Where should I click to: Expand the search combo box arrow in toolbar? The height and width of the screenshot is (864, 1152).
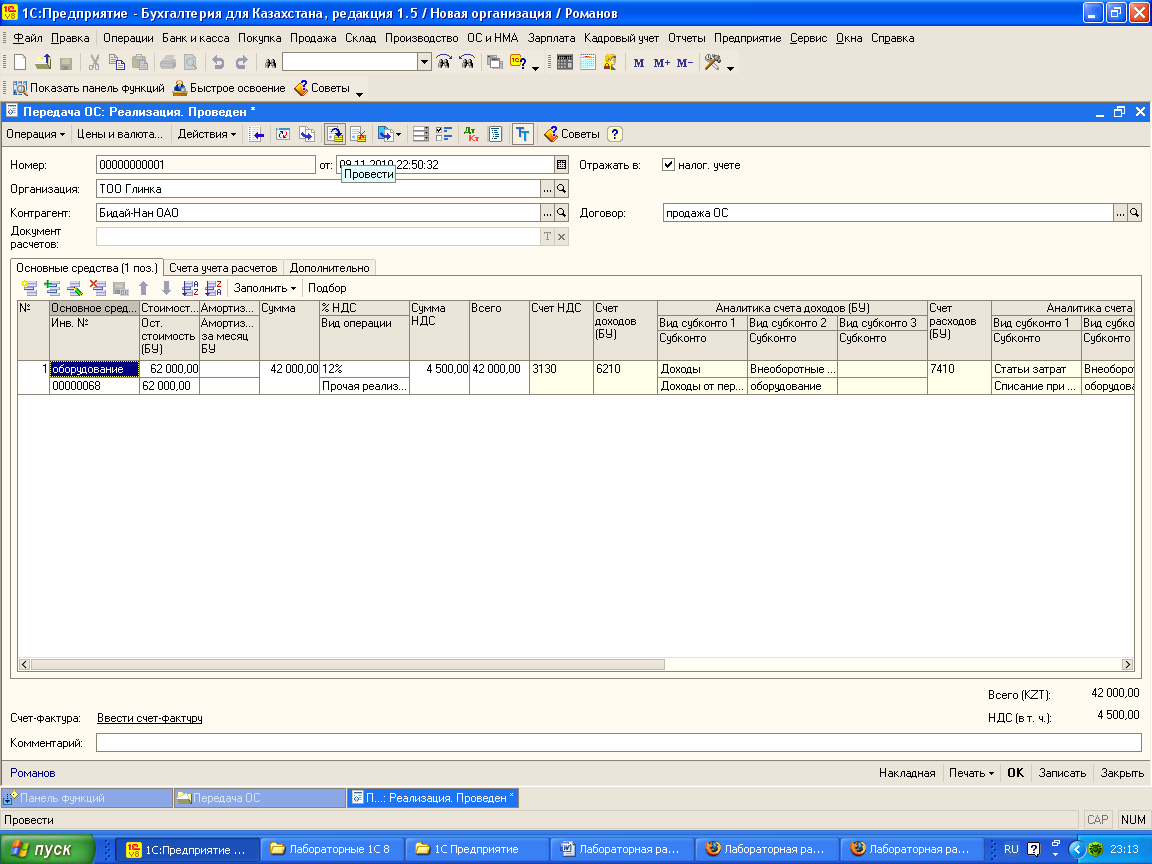[424, 62]
